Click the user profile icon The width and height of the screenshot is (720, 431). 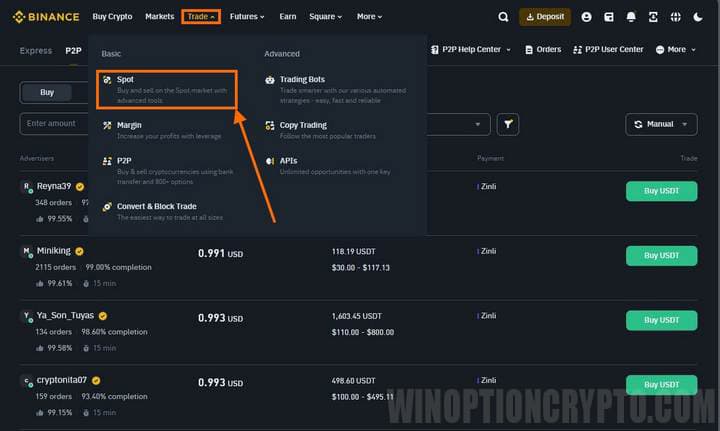[x=586, y=17]
